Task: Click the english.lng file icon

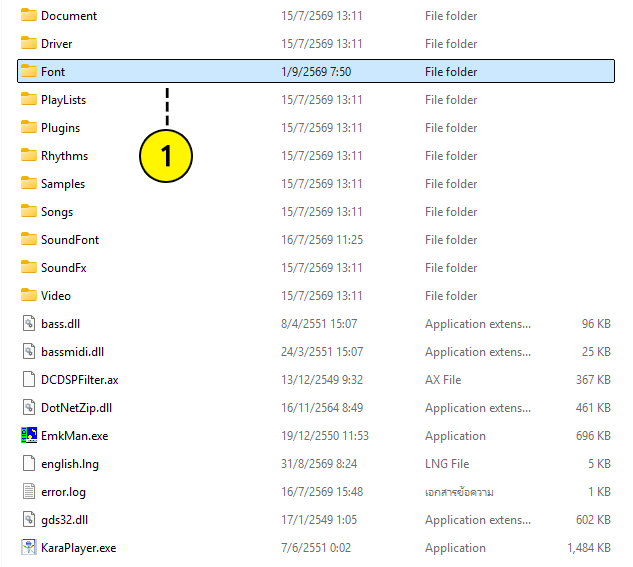Action: (29, 463)
